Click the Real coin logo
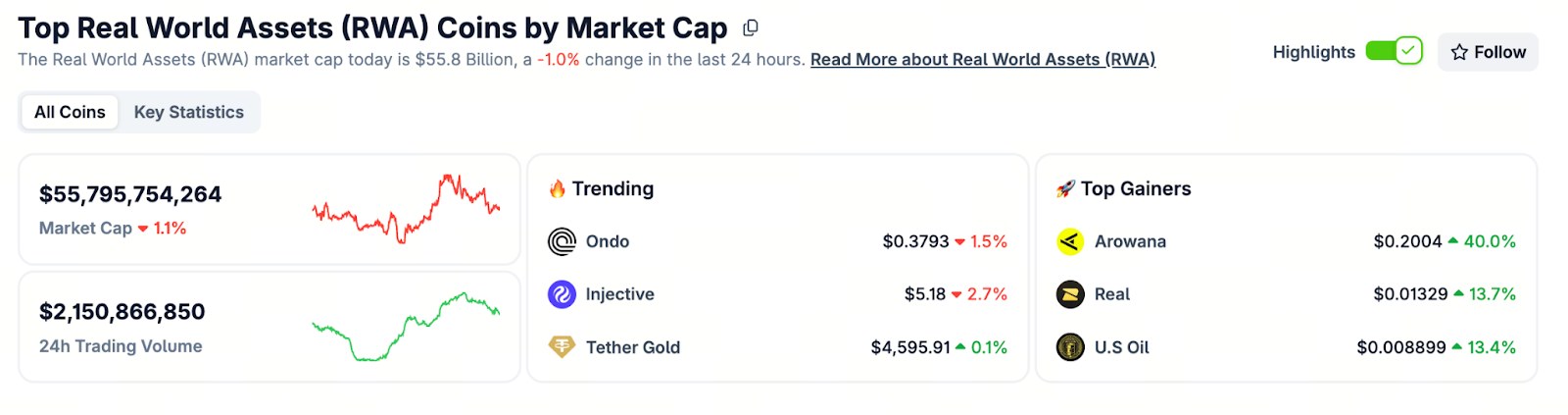Screen dimensions: 1568x415 pyautogui.click(x=1070, y=294)
